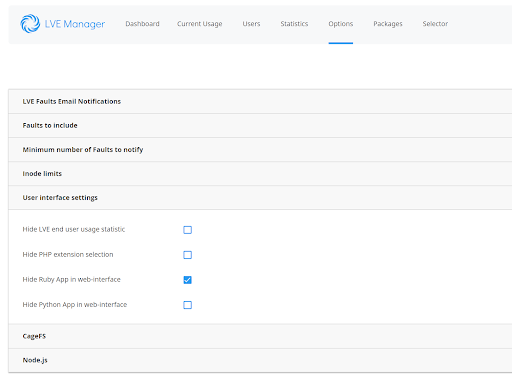Select the Options tab
This screenshot has width=512, height=377.
coord(341,24)
